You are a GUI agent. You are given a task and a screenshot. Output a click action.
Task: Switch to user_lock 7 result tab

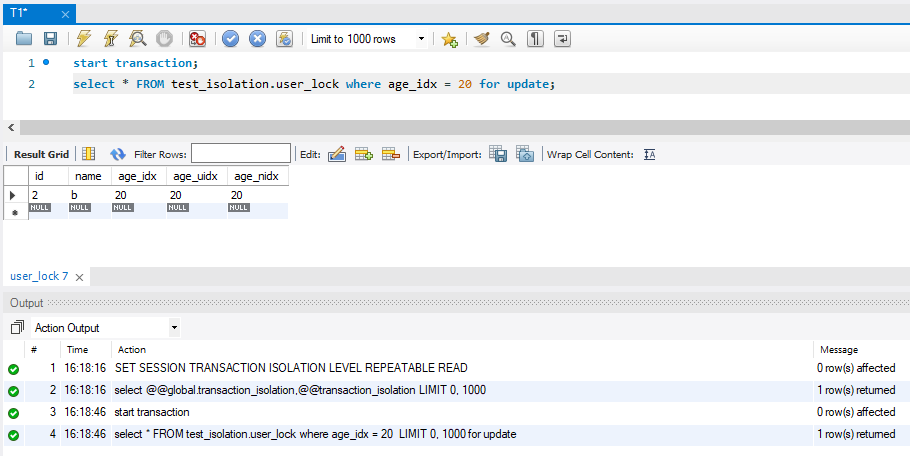click(39, 276)
